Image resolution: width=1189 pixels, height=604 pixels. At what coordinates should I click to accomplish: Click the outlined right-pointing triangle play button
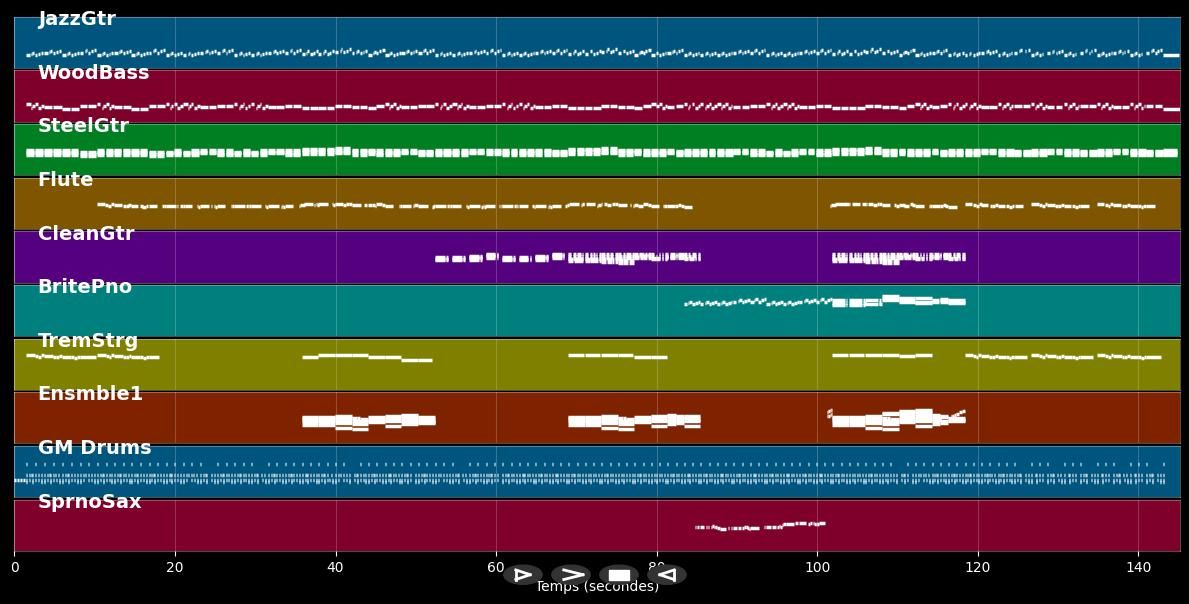(x=522, y=575)
